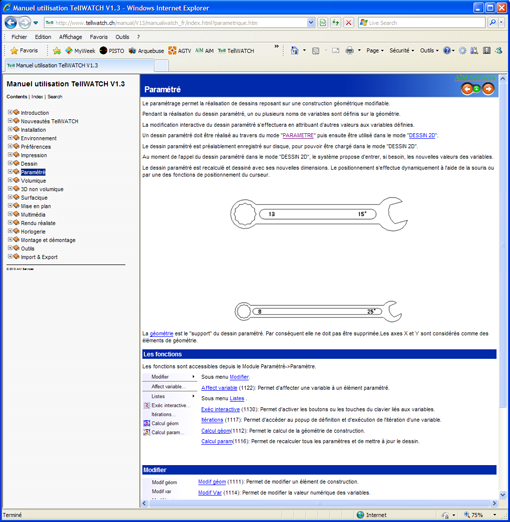Viewport: 510px width, 522px height.
Task: Expand the Introduction tree node
Action: point(10,112)
